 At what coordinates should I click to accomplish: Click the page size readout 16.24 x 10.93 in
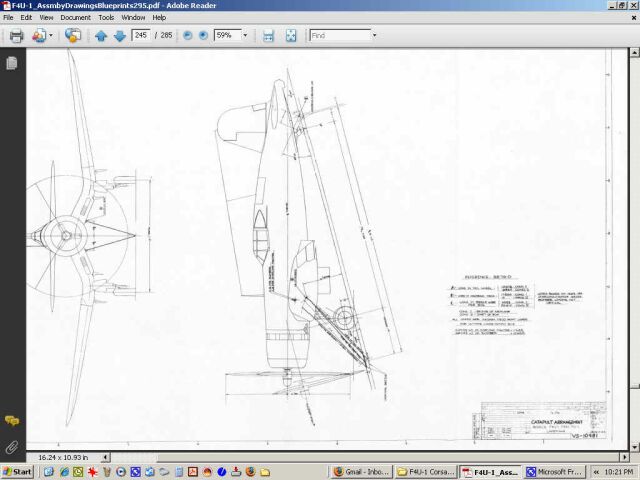point(63,458)
